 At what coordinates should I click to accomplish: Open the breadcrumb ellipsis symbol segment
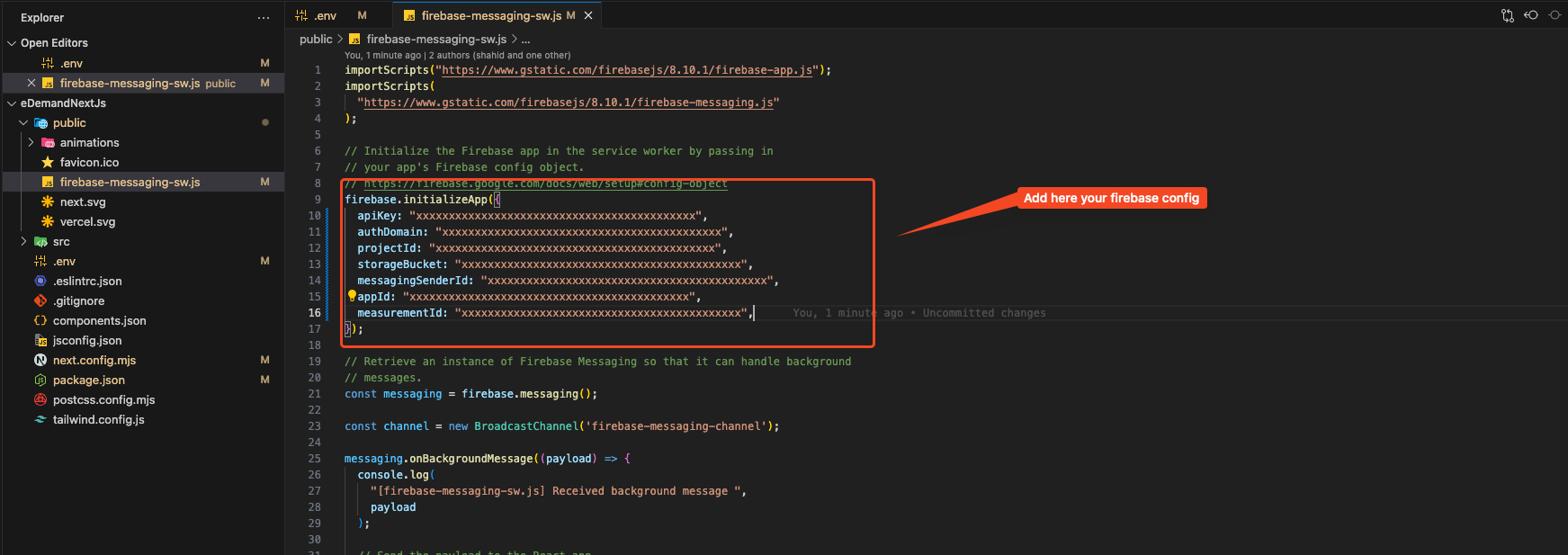pos(525,40)
